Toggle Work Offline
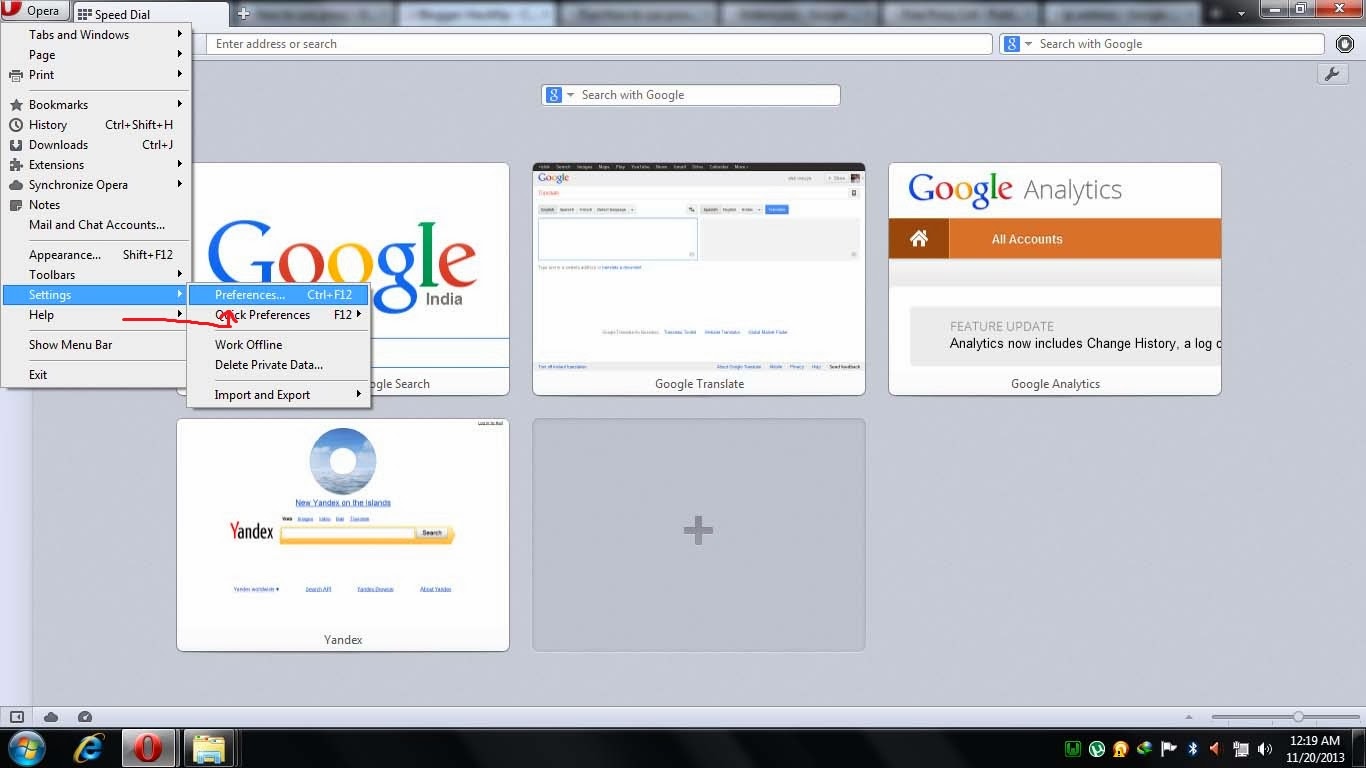The height and width of the screenshot is (768, 1366). (x=278, y=345)
